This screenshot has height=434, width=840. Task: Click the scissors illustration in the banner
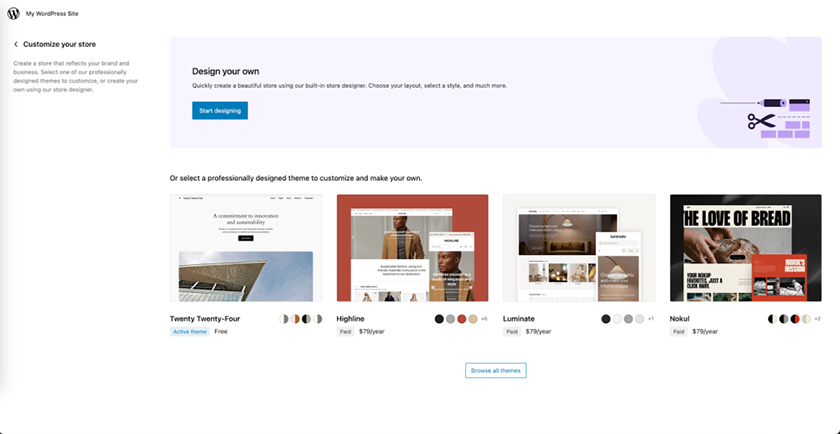tap(761, 123)
